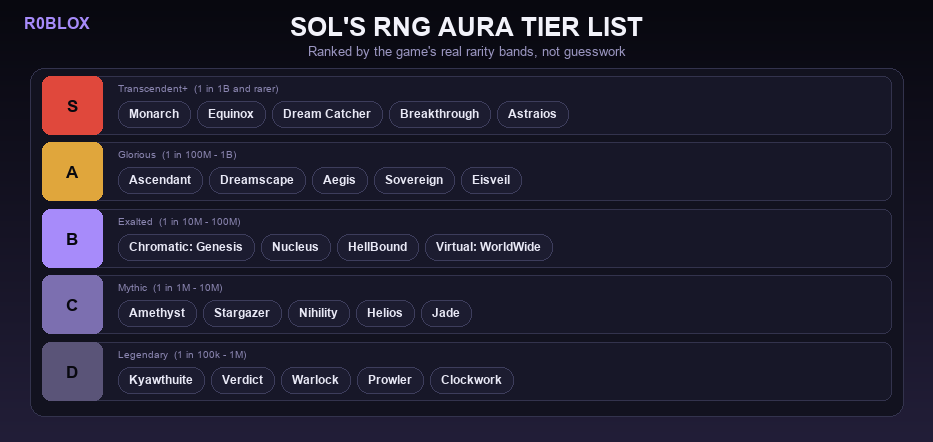
Task: Select the red S tier swatch
Action: [x=72, y=106]
